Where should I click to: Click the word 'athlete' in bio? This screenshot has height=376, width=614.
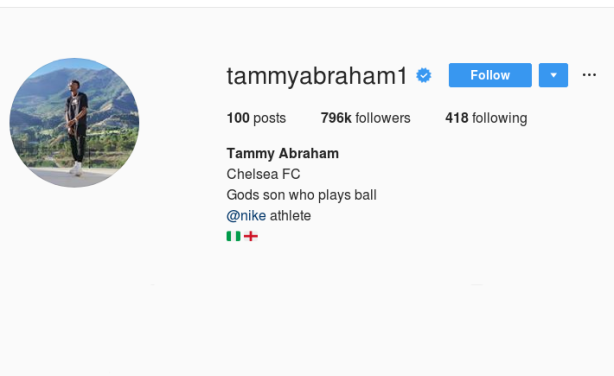click(290, 216)
